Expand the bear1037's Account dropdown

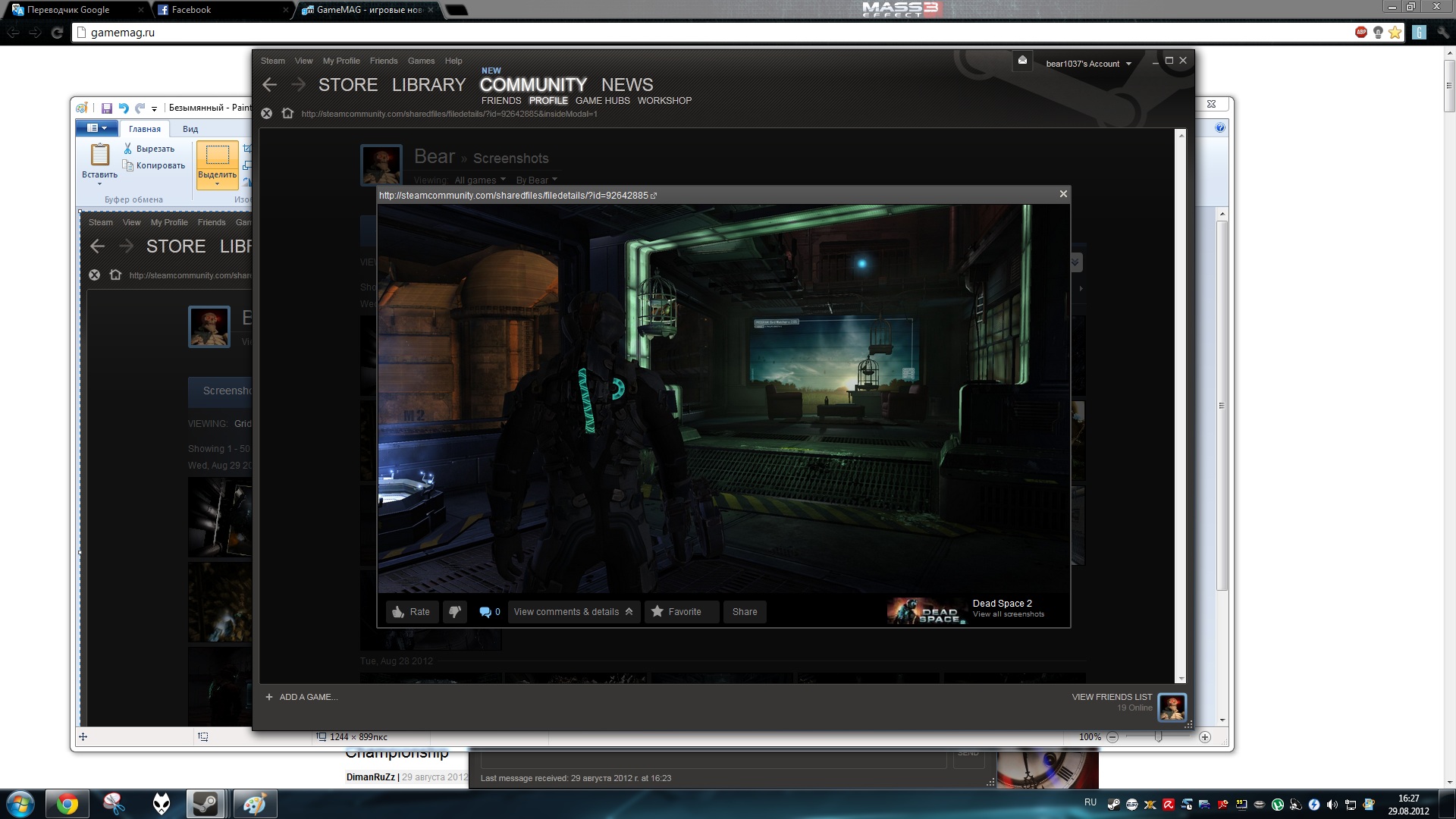pos(1089,64)
